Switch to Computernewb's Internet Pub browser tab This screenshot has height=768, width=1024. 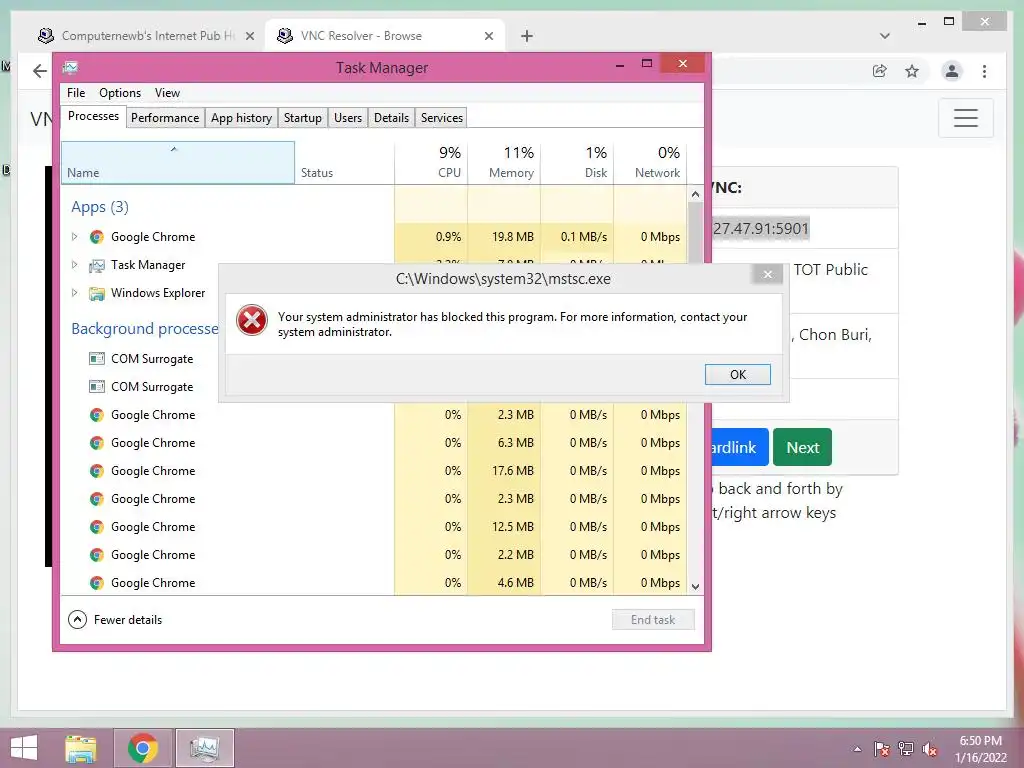tap(147, 36)
